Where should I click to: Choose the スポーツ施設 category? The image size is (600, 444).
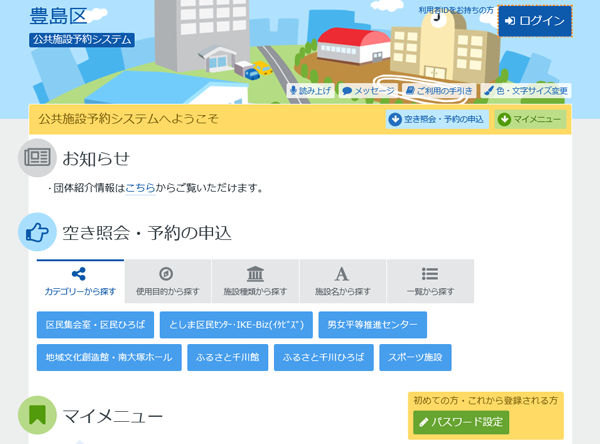point(415,357)
